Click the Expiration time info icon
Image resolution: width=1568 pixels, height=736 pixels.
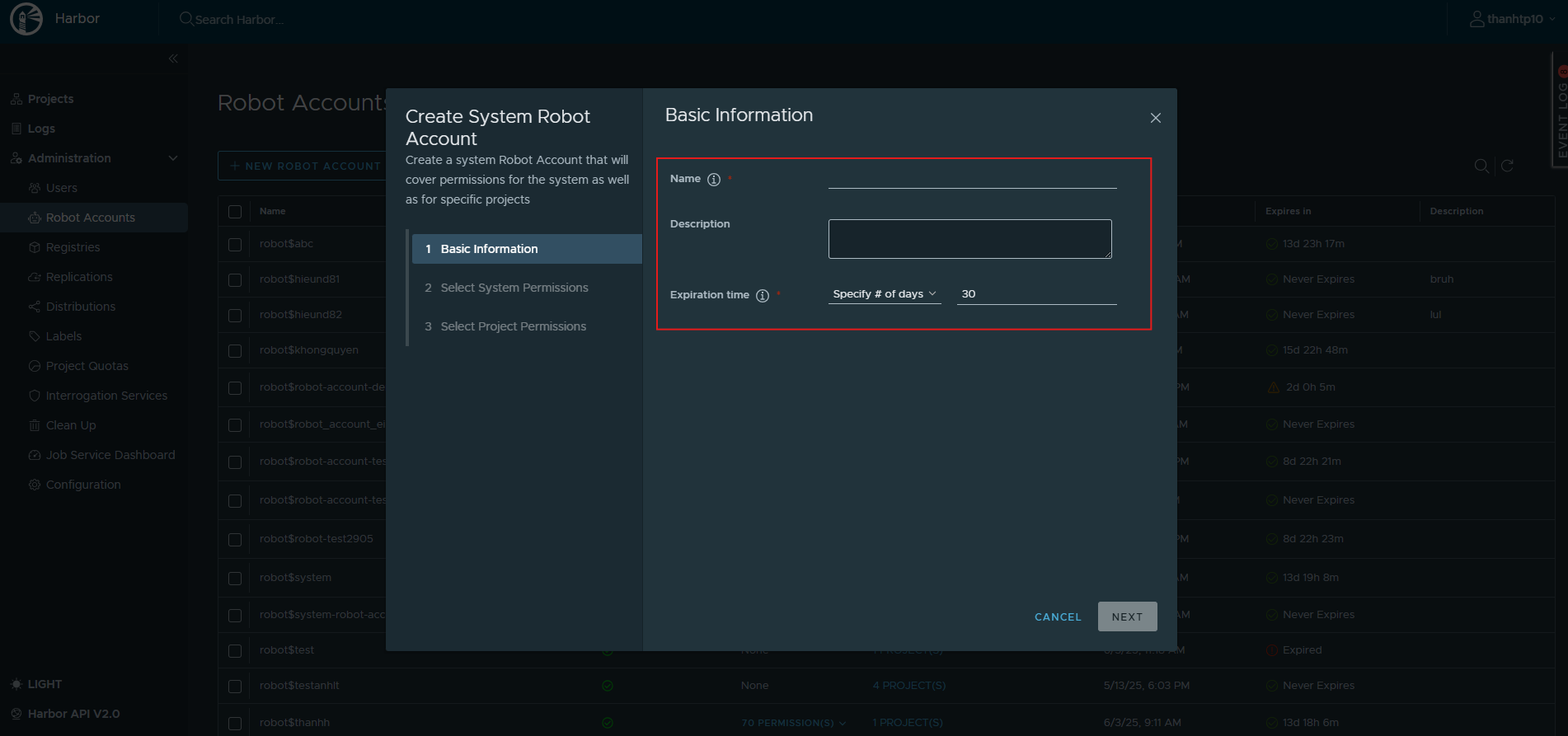pyautogui.click(x=763, y=296)
